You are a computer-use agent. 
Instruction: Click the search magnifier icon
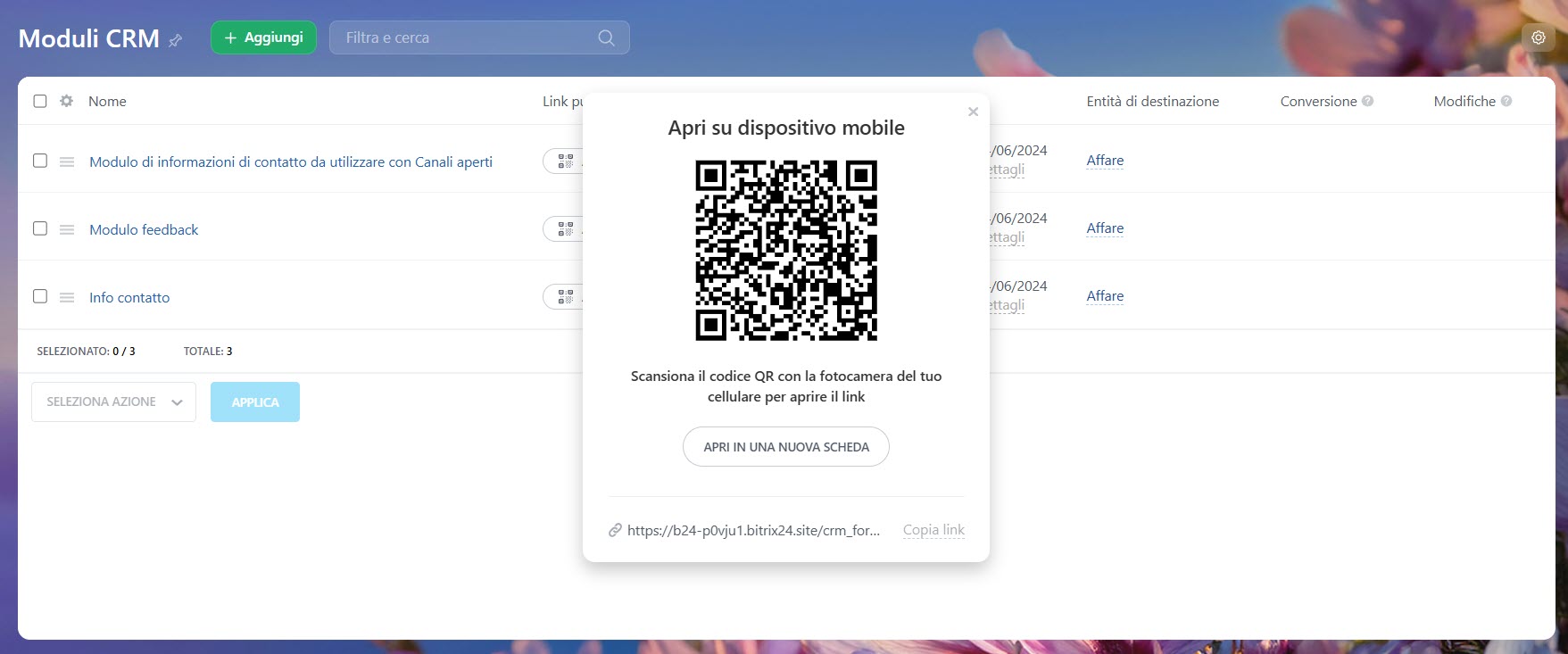(x=606, y=37)
